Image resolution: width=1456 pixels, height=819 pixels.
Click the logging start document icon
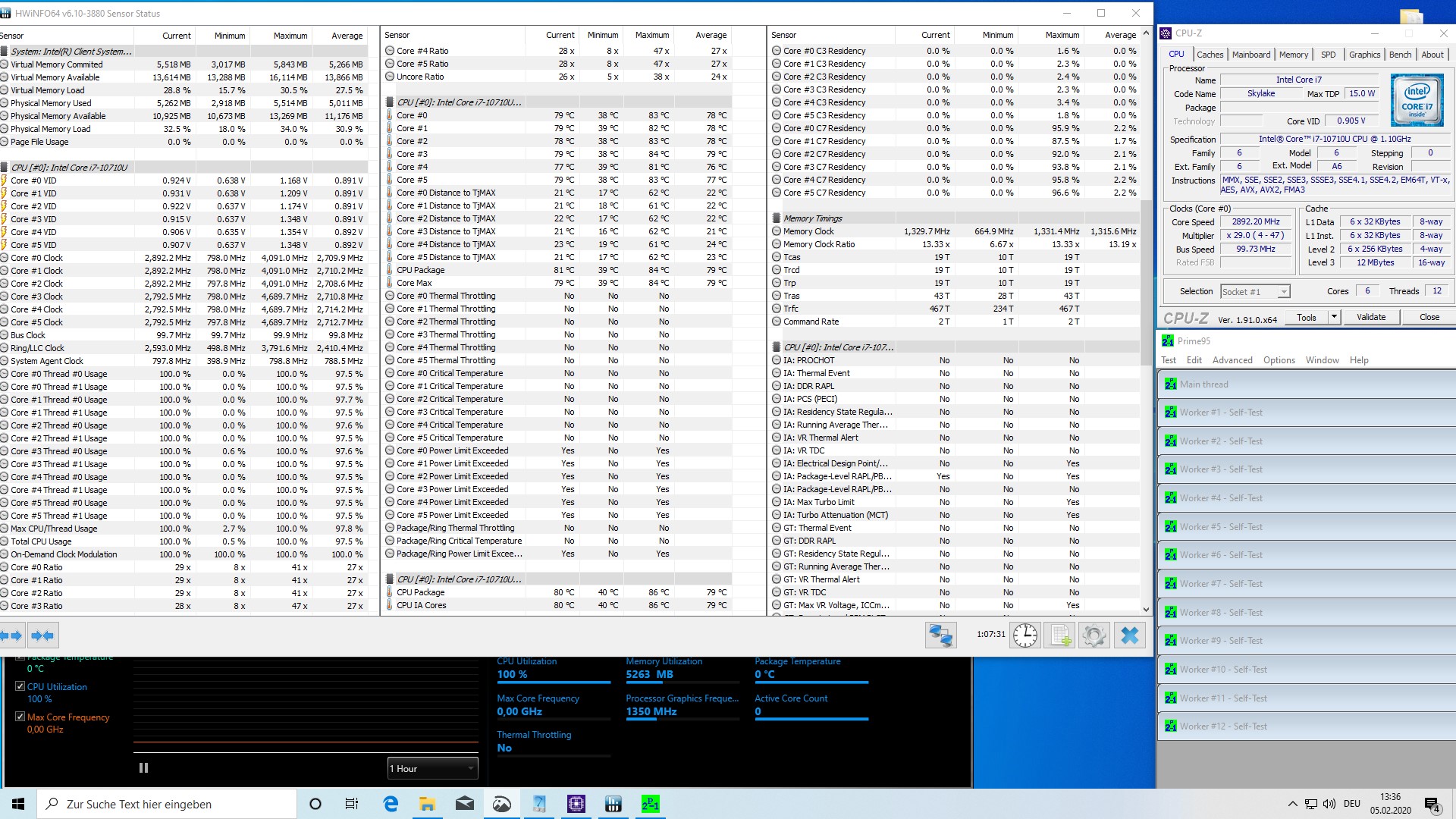coord(1059,635)
